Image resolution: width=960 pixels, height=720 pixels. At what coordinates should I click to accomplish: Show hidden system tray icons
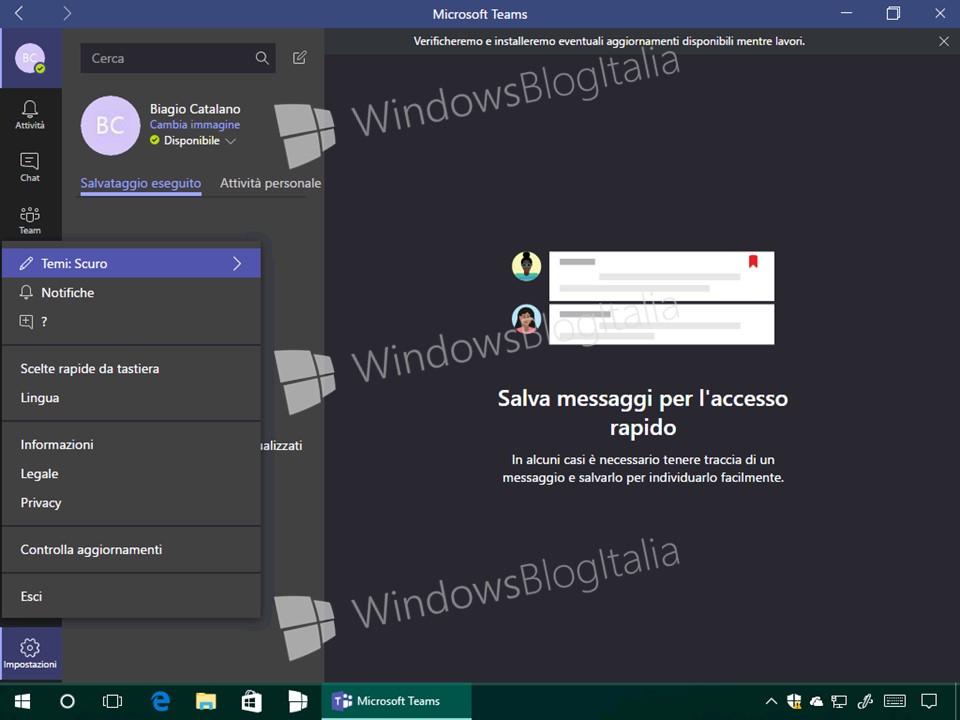(x=771, y=702)
